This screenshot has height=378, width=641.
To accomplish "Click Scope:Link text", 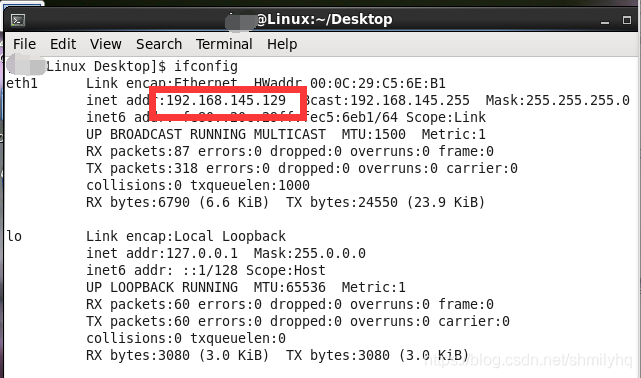I will point(446,117).
